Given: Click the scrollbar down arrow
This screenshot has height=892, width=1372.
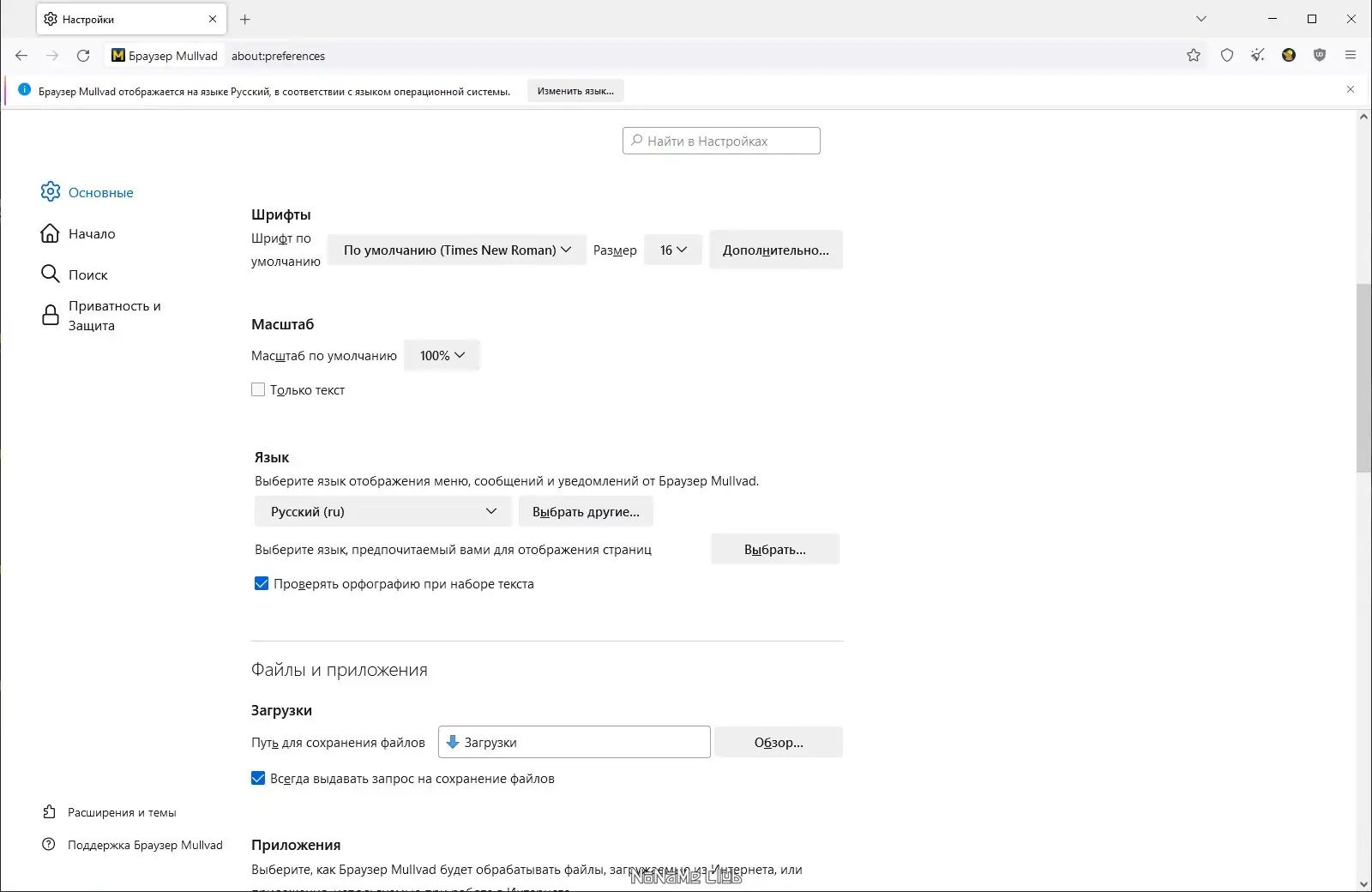Looking at the screenshot, I should 1363,884.
